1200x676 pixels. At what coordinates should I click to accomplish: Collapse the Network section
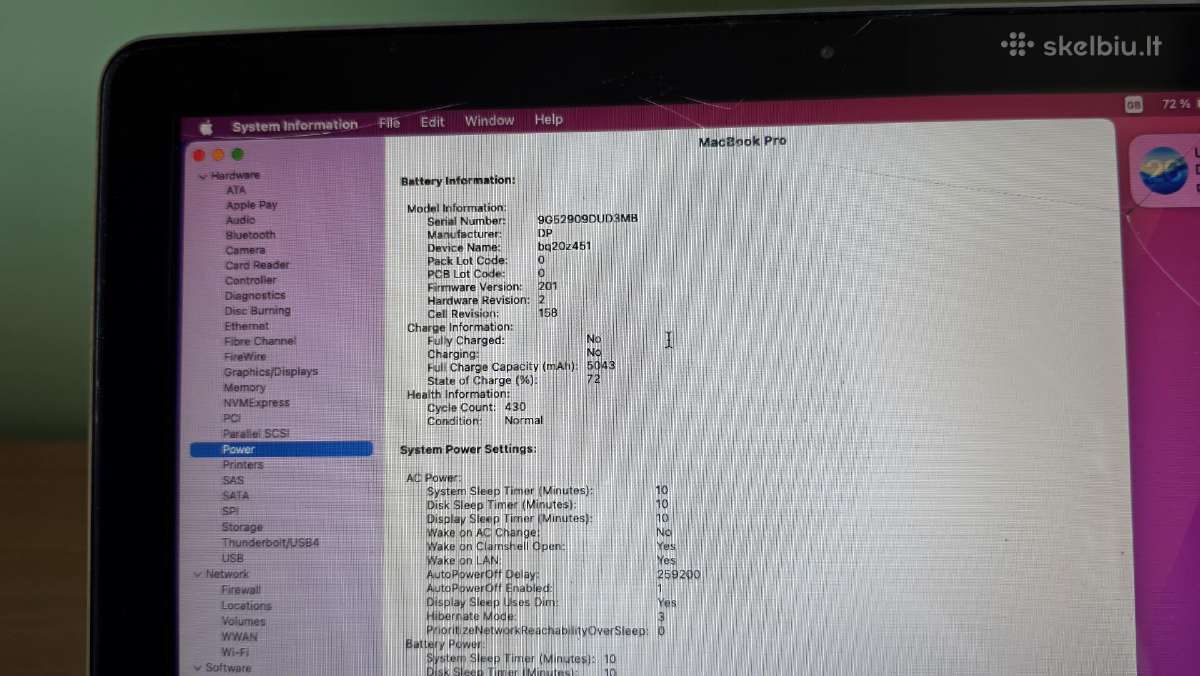[x=197, y=575]
